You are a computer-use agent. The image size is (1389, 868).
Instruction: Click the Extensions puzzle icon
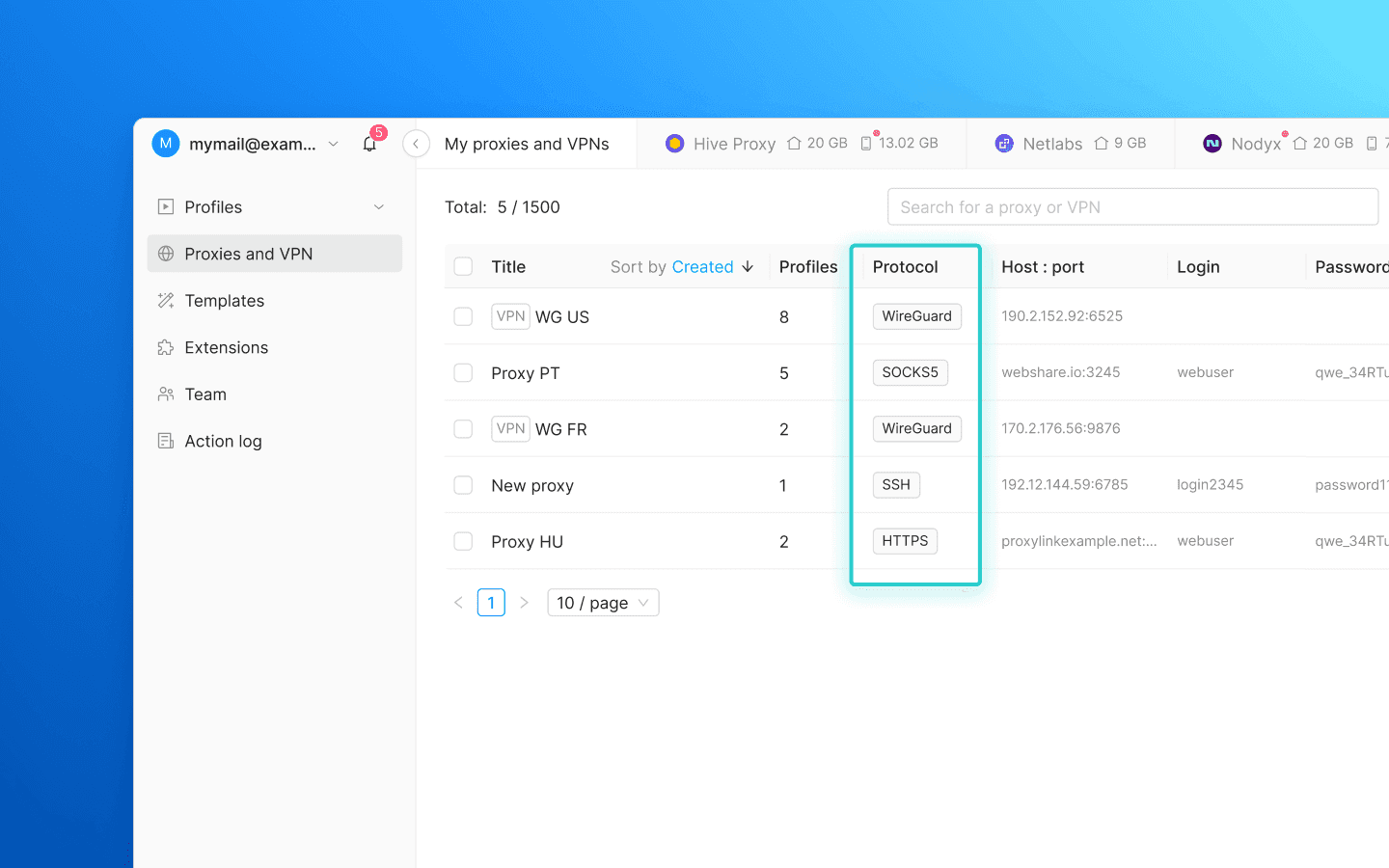(166, 347)
